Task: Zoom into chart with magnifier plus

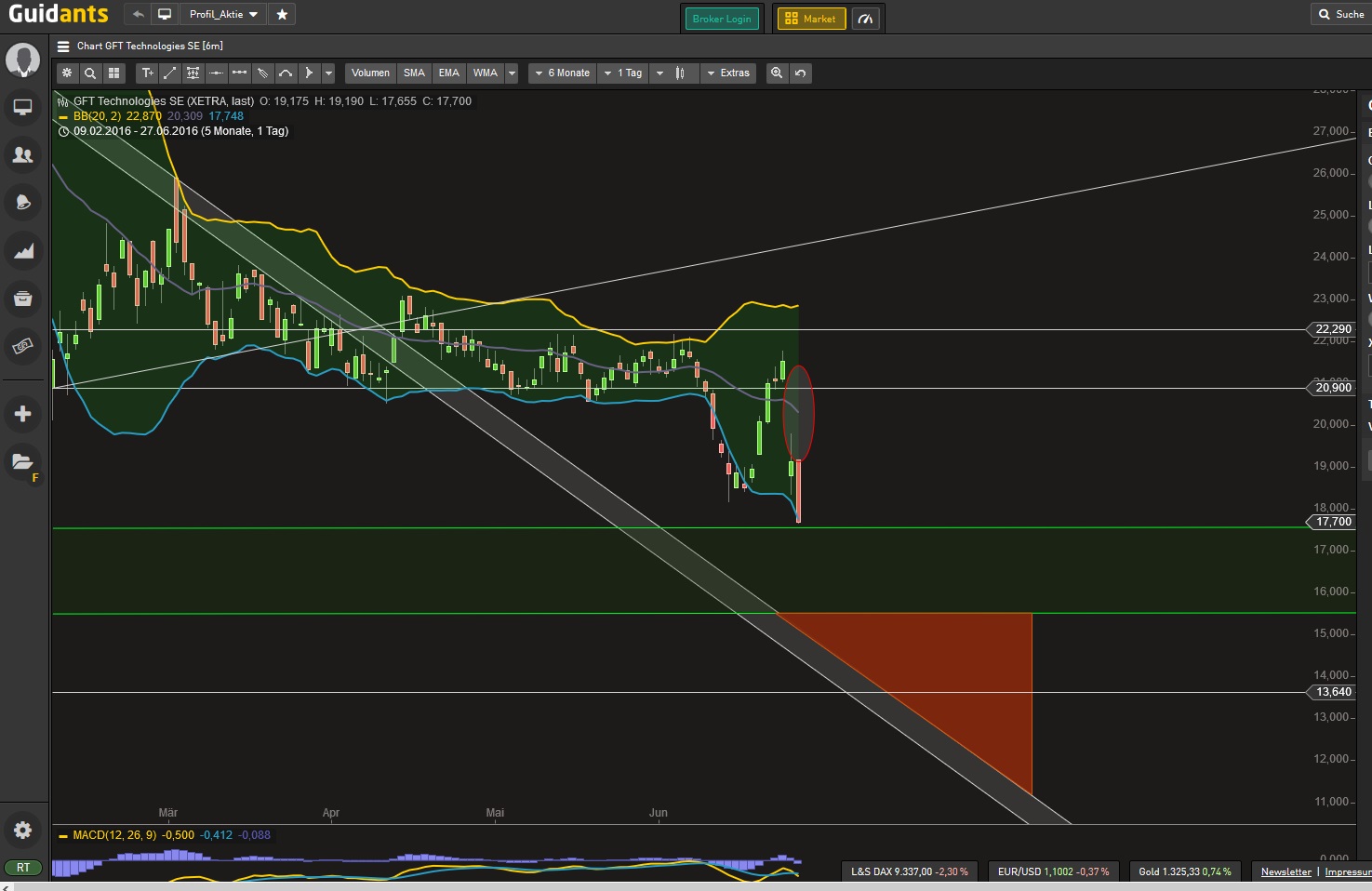Action: coord(777,73)
